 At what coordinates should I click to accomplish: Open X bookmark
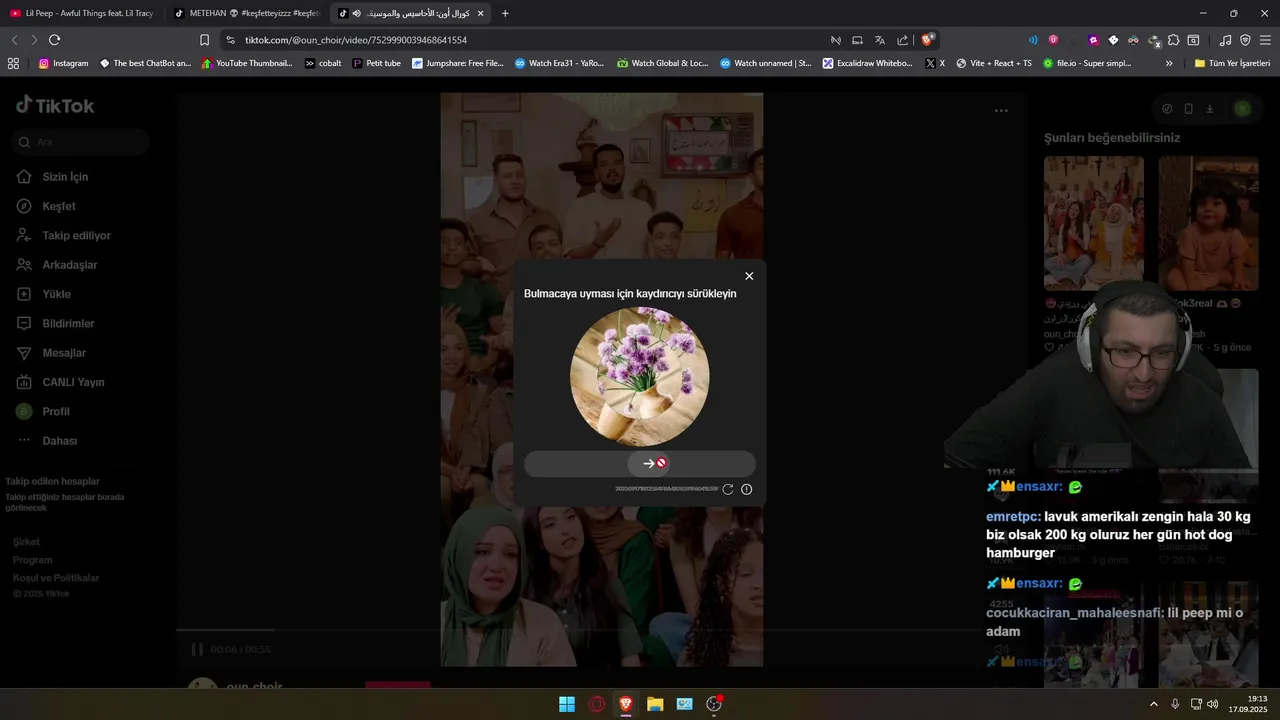[x=935, y=63]
